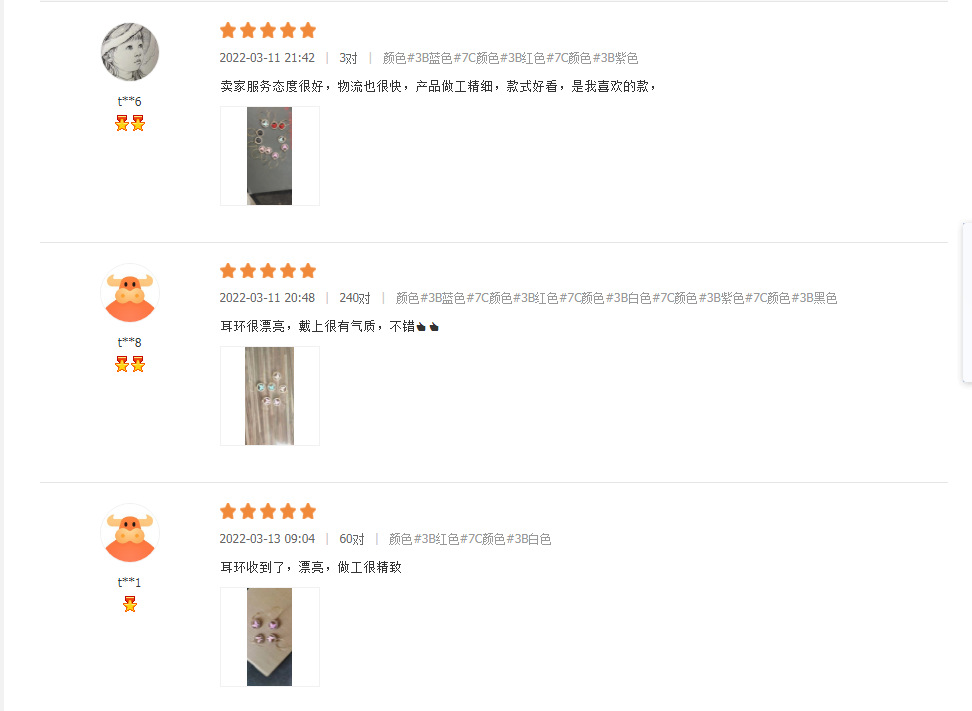Image resolution: width=972 pixels, height=711 pixels.
Task: Click username t**6
Action: click(130, 101)
